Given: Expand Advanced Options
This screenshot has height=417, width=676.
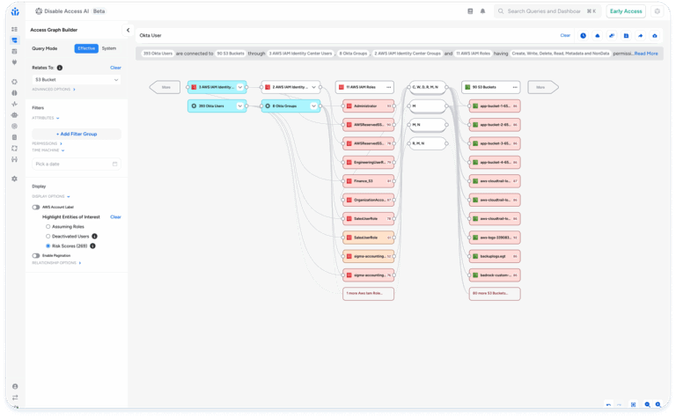Looking at the screenshot, I should (54, 89).
